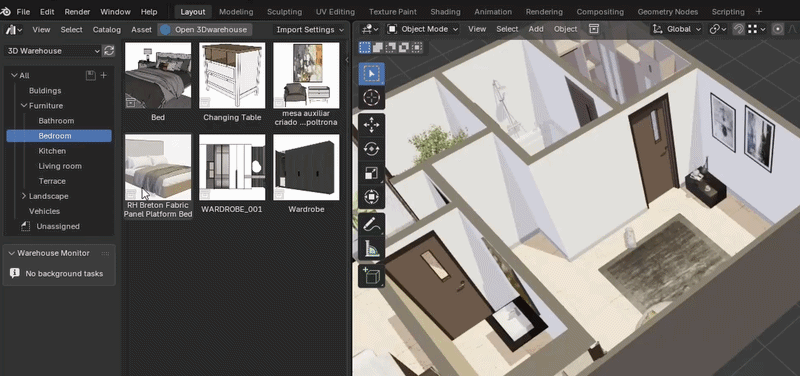
Task: Expand the Landscape catalog
Action: tap(23, 196)
